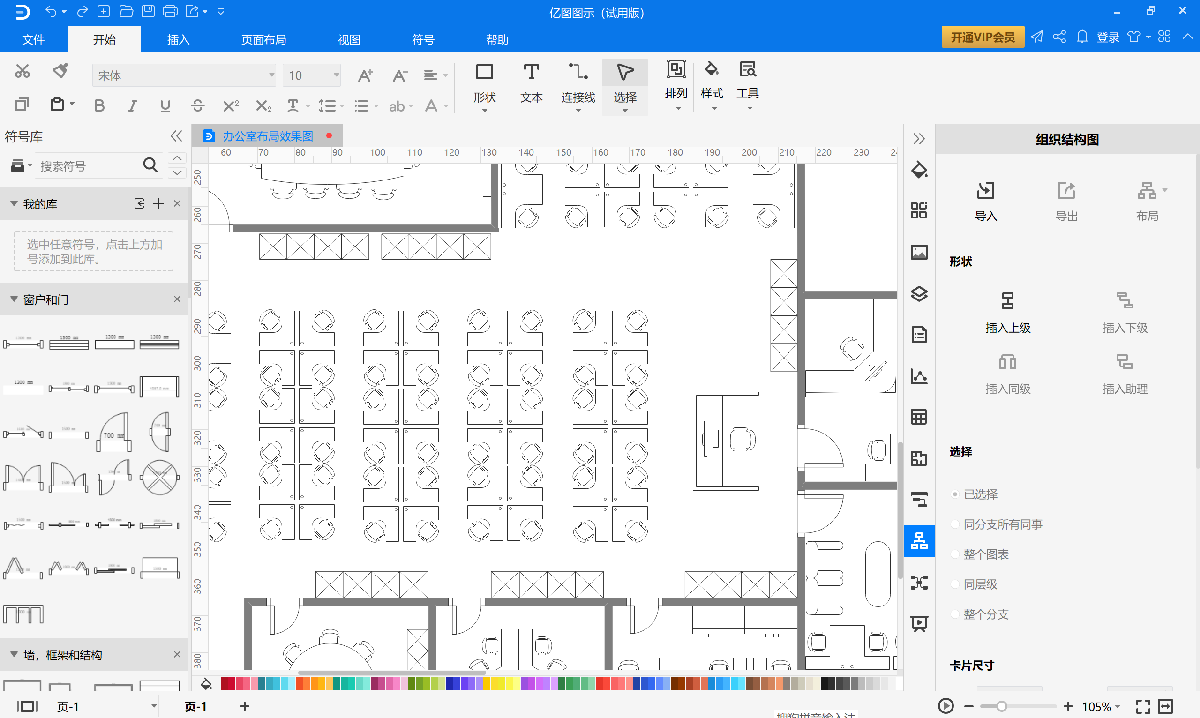Open the Chart panel in right sidebar
1200x718 pixels.
click(x=920, y=376)
